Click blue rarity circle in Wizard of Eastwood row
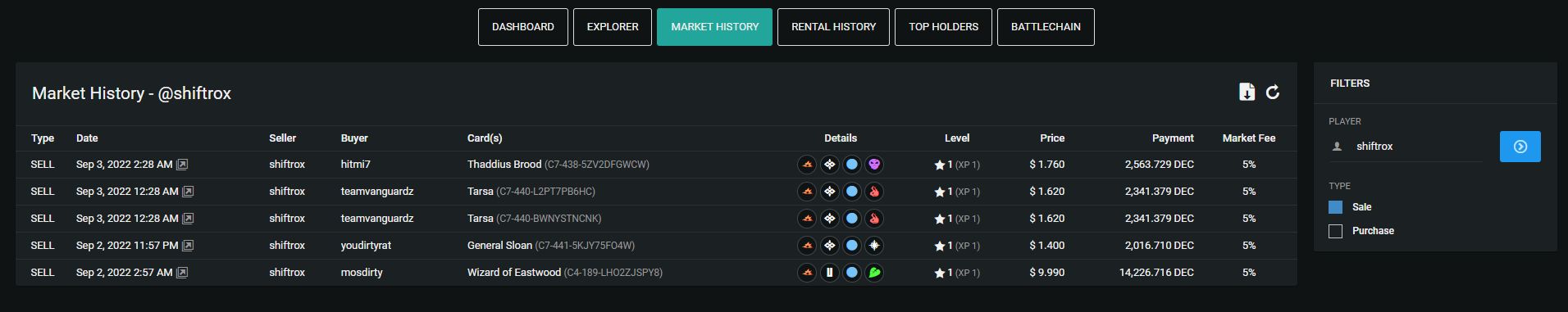Viewport: 1568px width, 312px height. point(852,273)
